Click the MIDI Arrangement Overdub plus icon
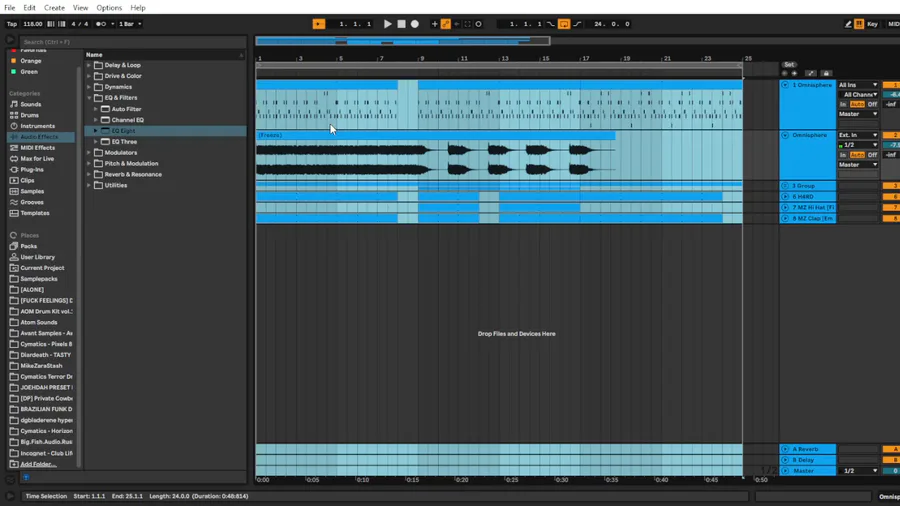The width and height of the screenshot is (900, 506). pos(435,24)
